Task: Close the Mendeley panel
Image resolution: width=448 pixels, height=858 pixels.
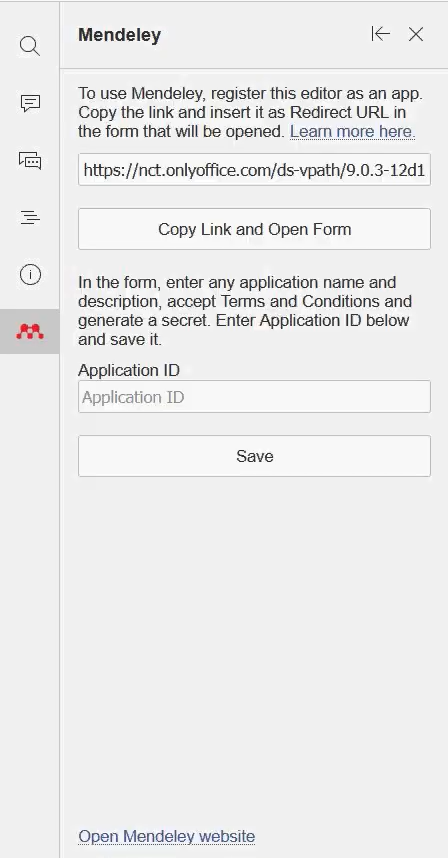Action: pyautogui.click(x=416, y=34)
